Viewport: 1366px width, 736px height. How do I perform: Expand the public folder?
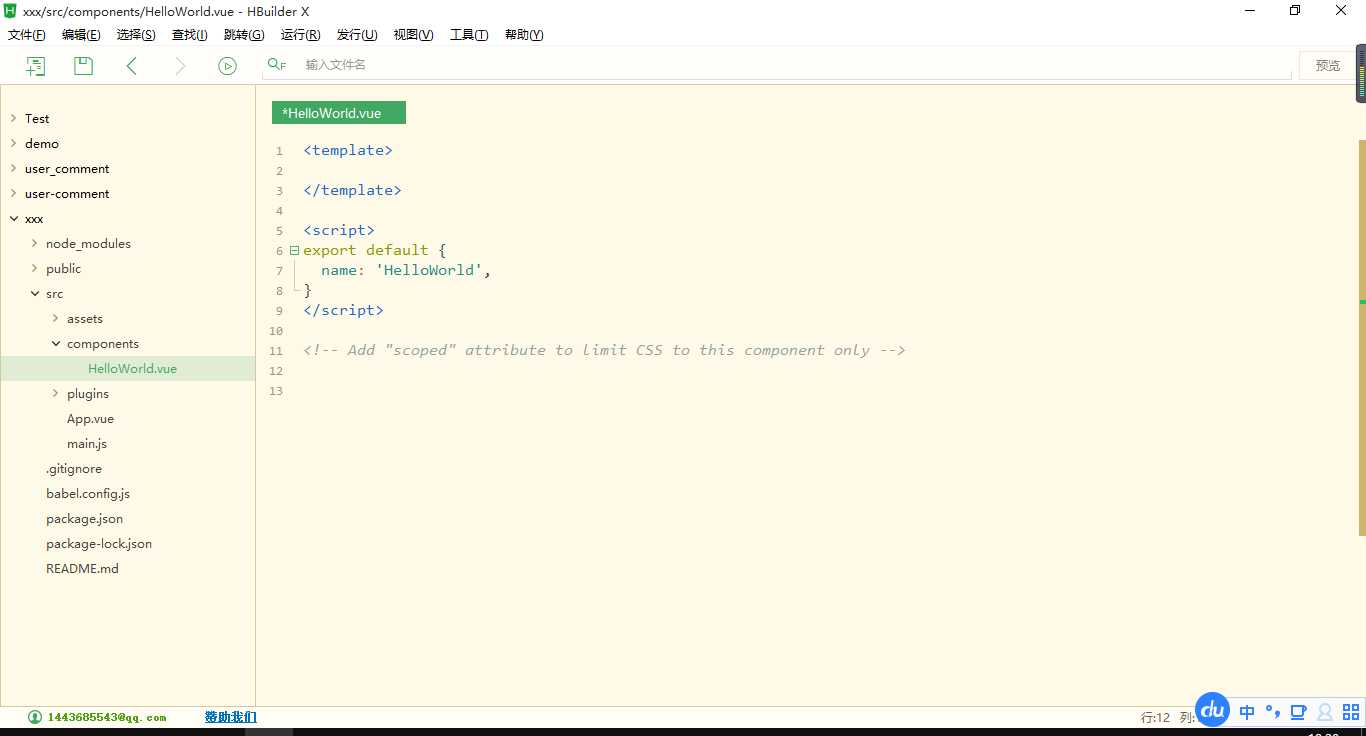tap(34, 268)
